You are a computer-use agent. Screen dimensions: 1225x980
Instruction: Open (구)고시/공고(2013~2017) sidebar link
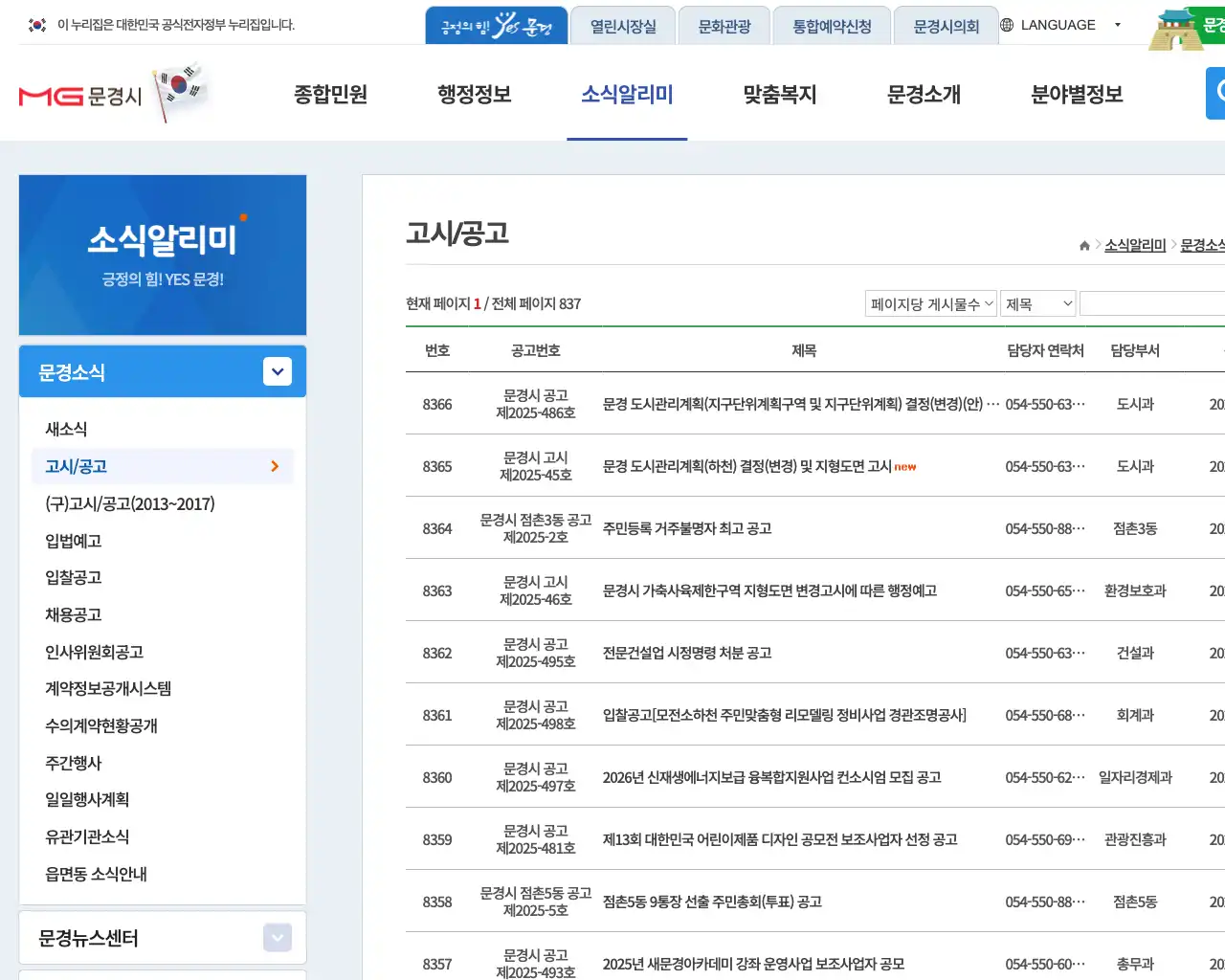(130, 503)
